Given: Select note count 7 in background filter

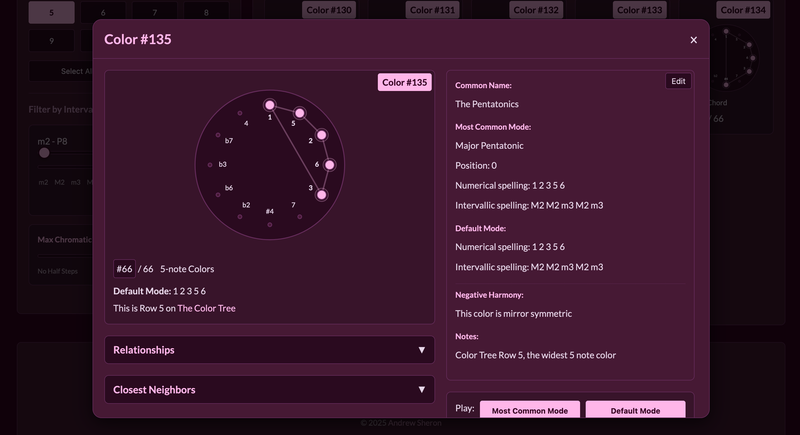Looking at the screenshot, I should pyautogui.click(x=155, y=12).
